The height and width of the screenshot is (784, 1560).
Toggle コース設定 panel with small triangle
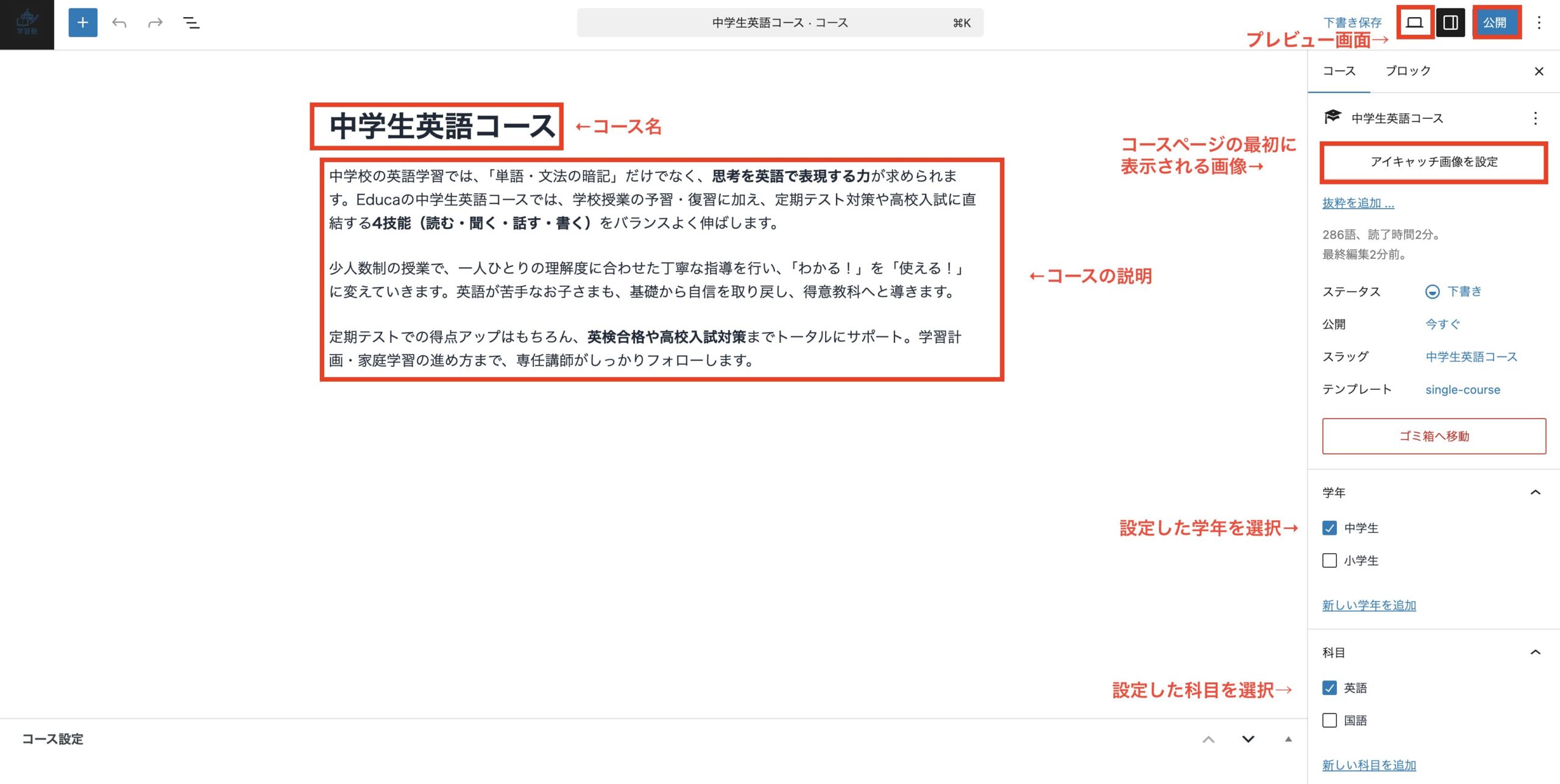click(x=1288, y=739)
